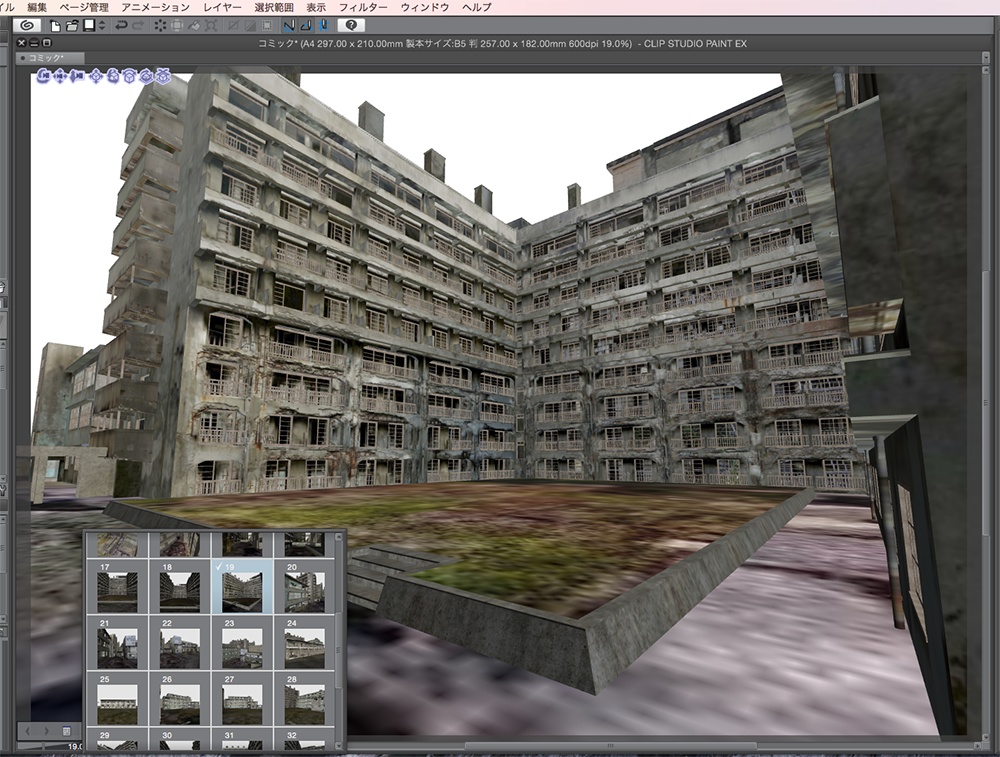1000x757 pixels.
Task: Save the comic with the Save icon
Action: pos(89,26)
